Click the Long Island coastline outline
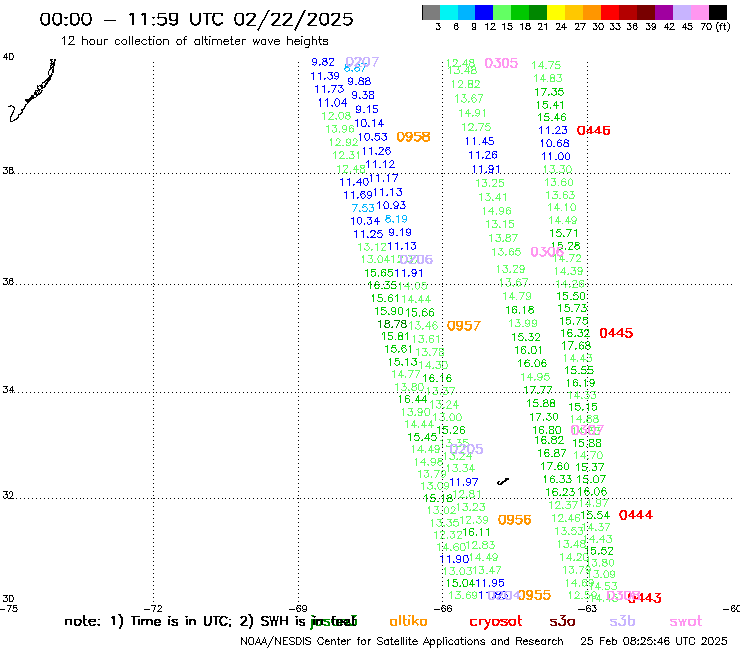 [x=32, y=91]
